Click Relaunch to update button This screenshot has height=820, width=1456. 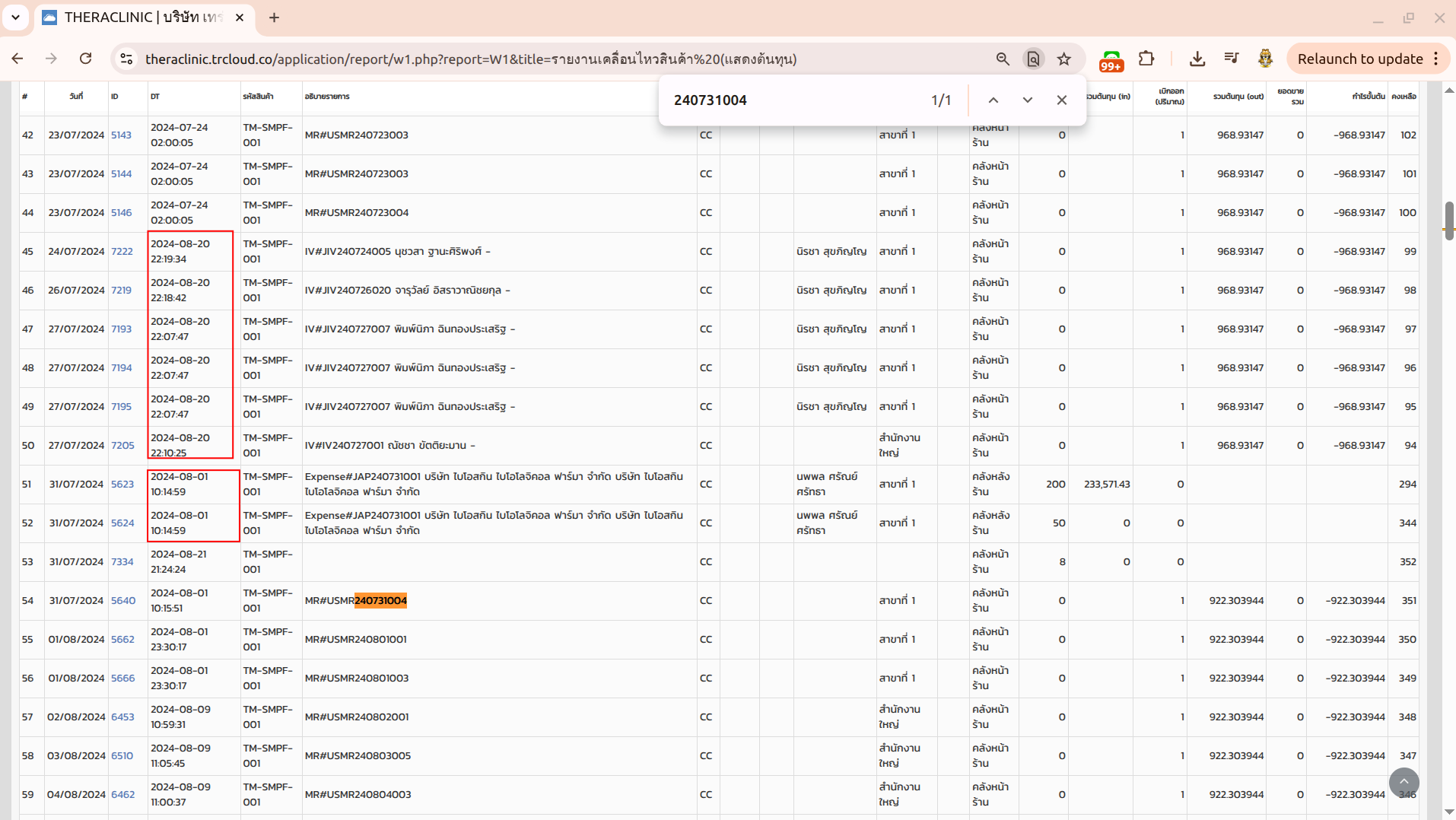(1359, 59)
